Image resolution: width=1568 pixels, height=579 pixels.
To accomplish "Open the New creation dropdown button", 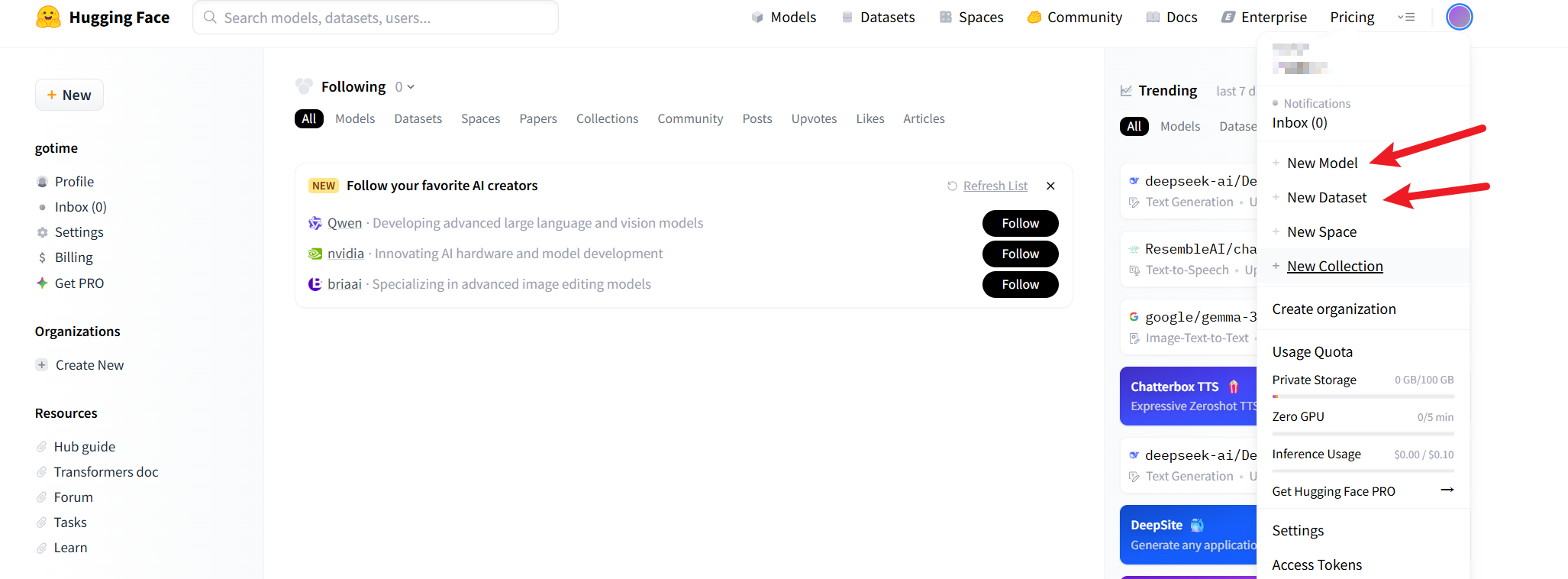I will [69, 95].
